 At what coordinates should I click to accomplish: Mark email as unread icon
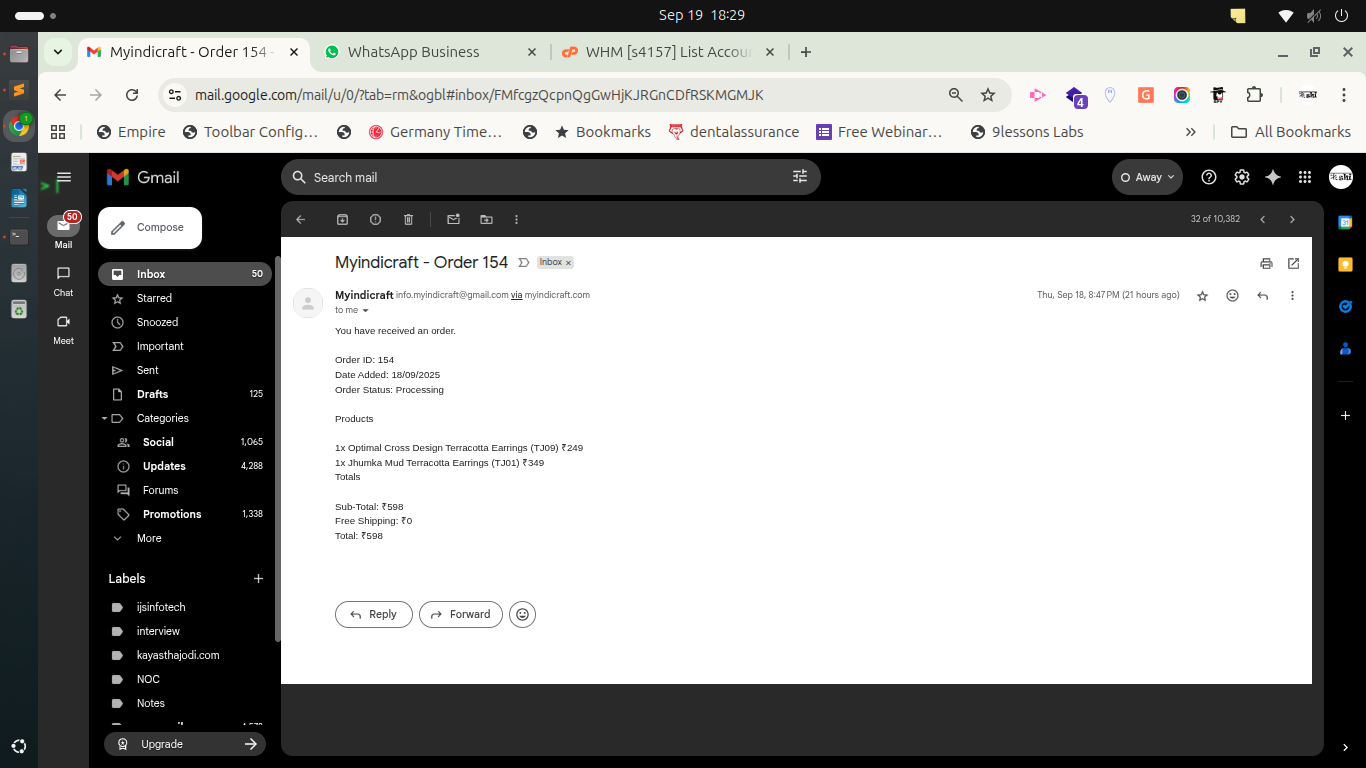[x=453, y=220]
